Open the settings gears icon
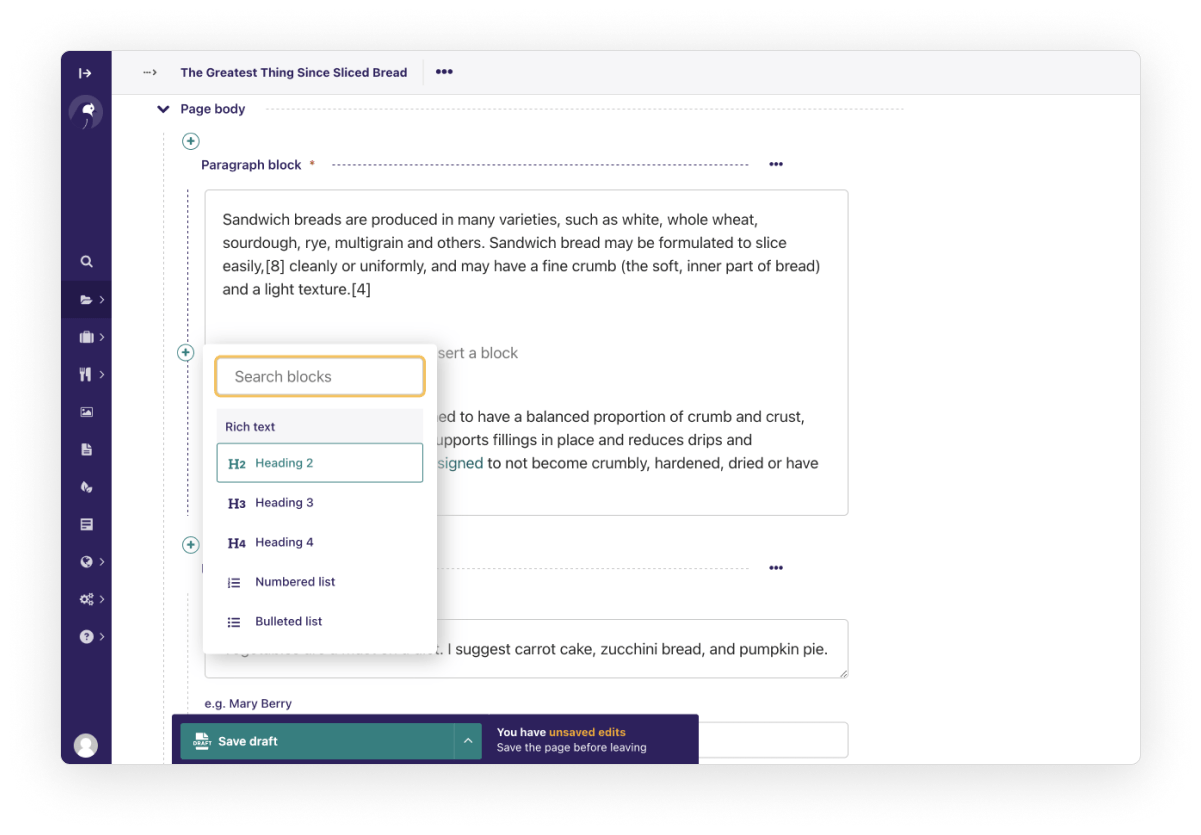 (x=84, y=598)
